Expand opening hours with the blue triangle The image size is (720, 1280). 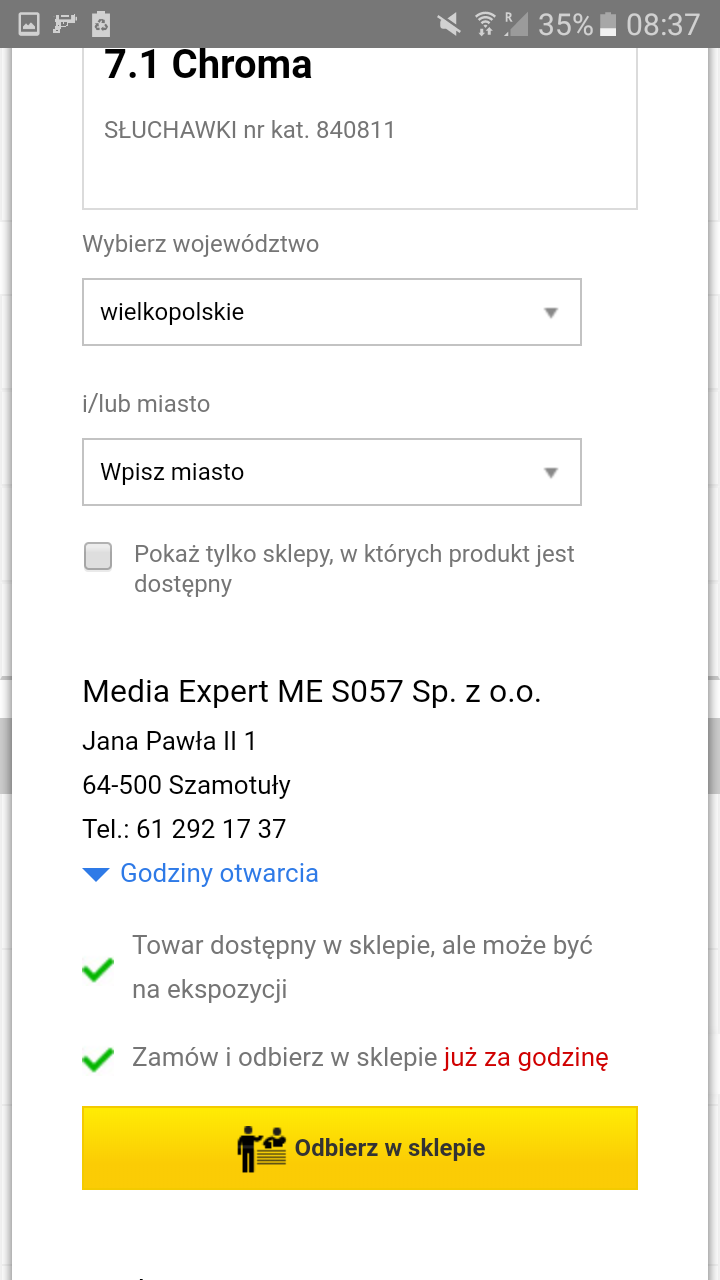click(96, 874)
